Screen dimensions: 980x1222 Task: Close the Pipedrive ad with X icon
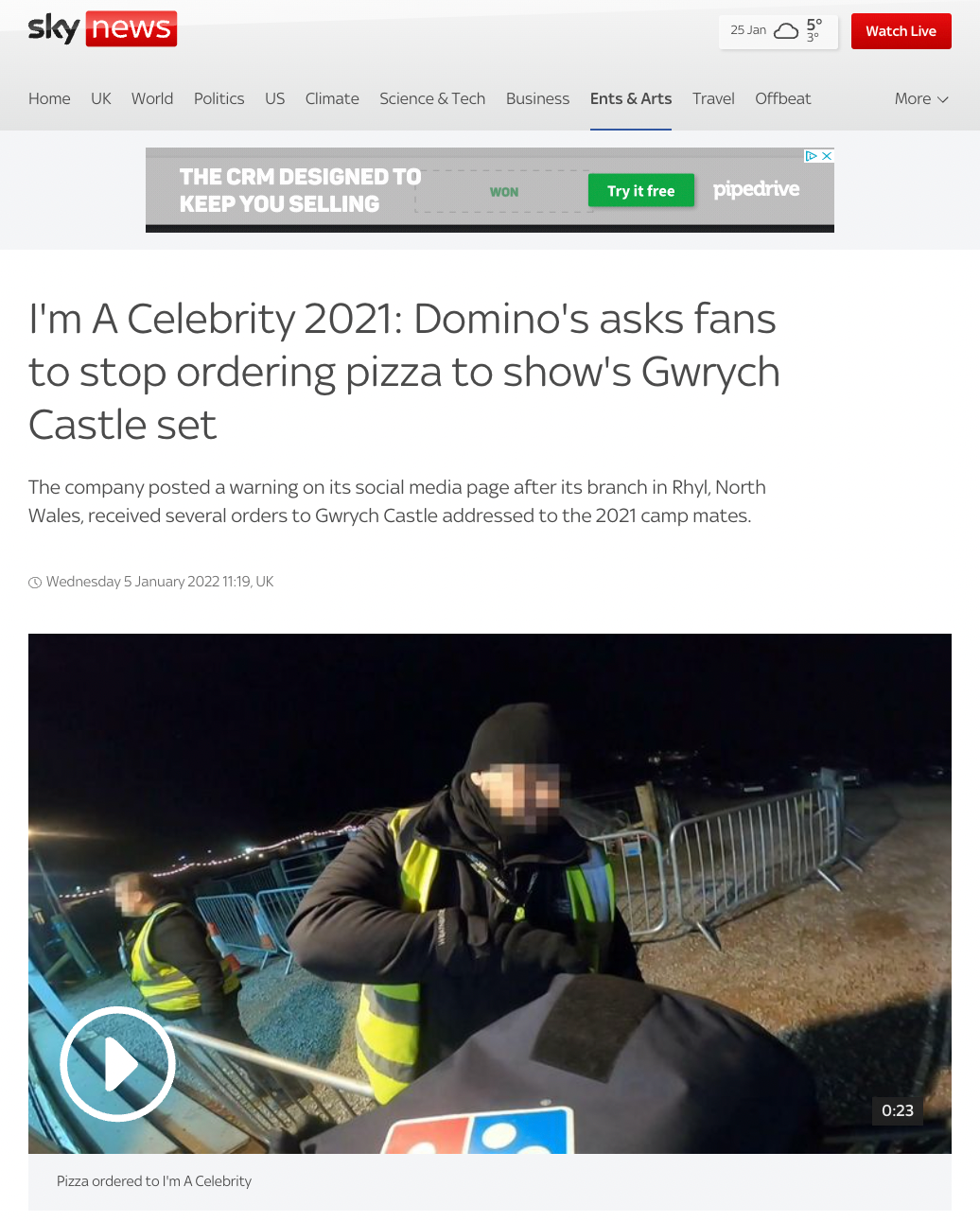[827, 156]
